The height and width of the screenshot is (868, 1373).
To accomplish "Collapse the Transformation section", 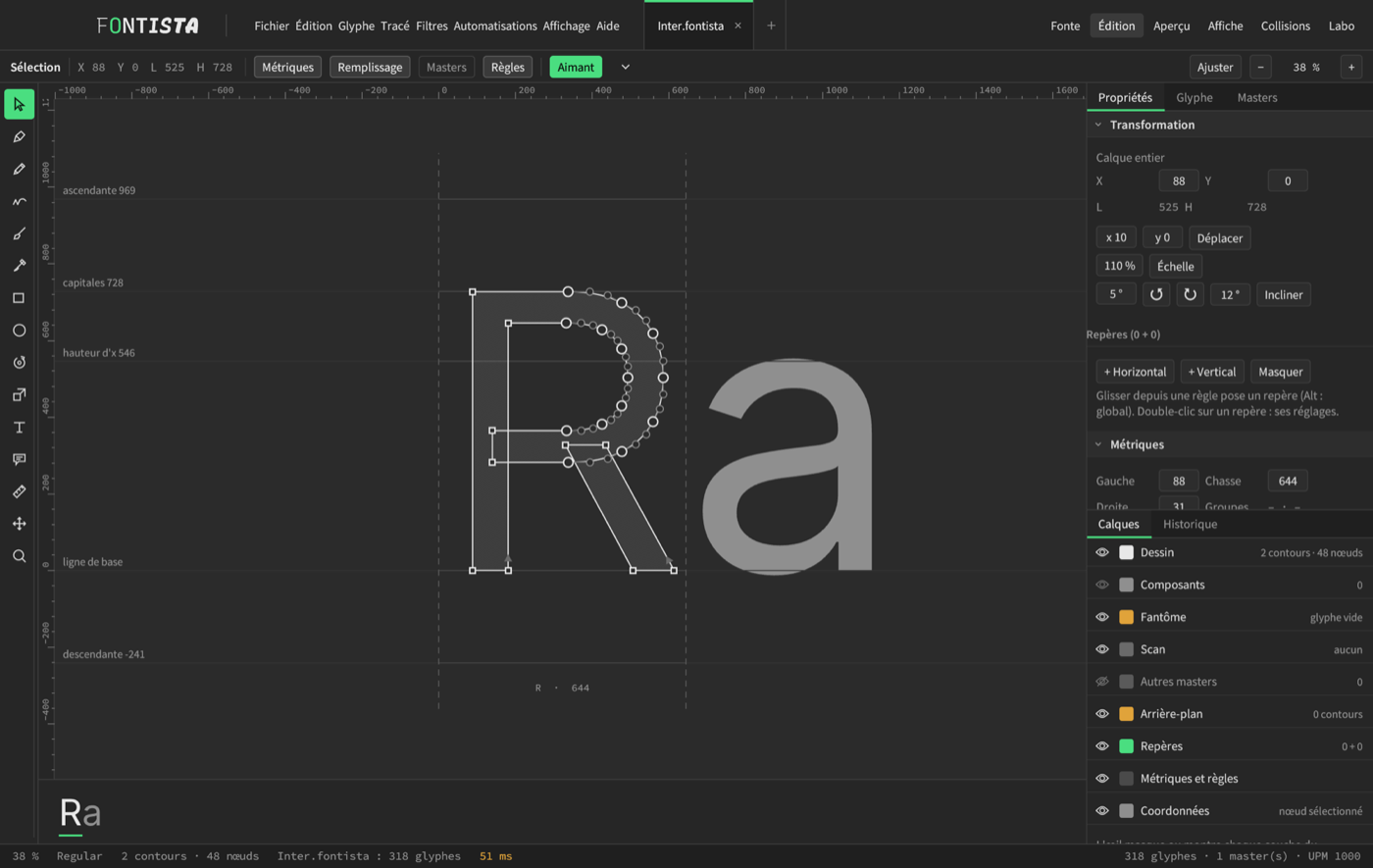I will pos(1098,126).
